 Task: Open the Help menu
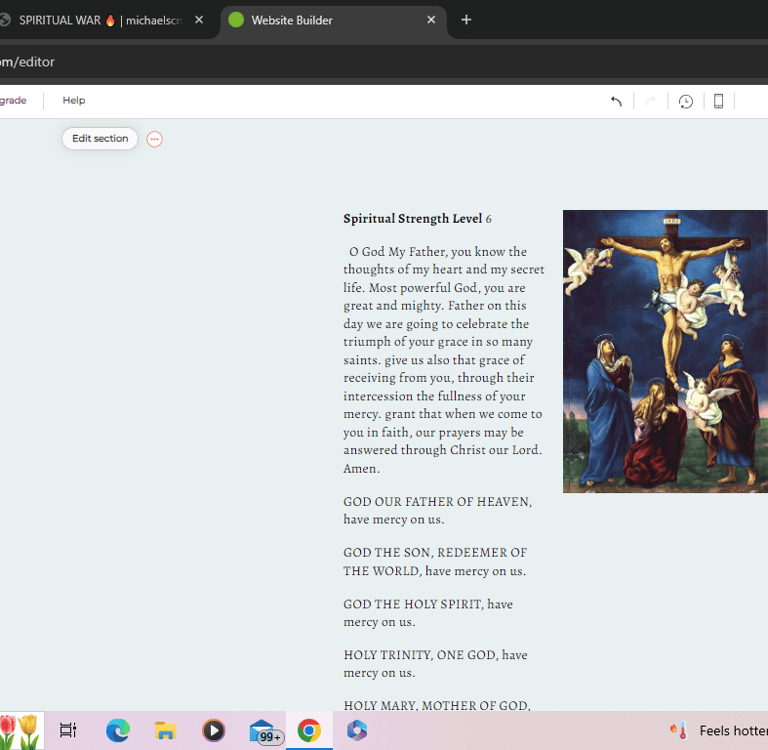click(x=74, y=100)
